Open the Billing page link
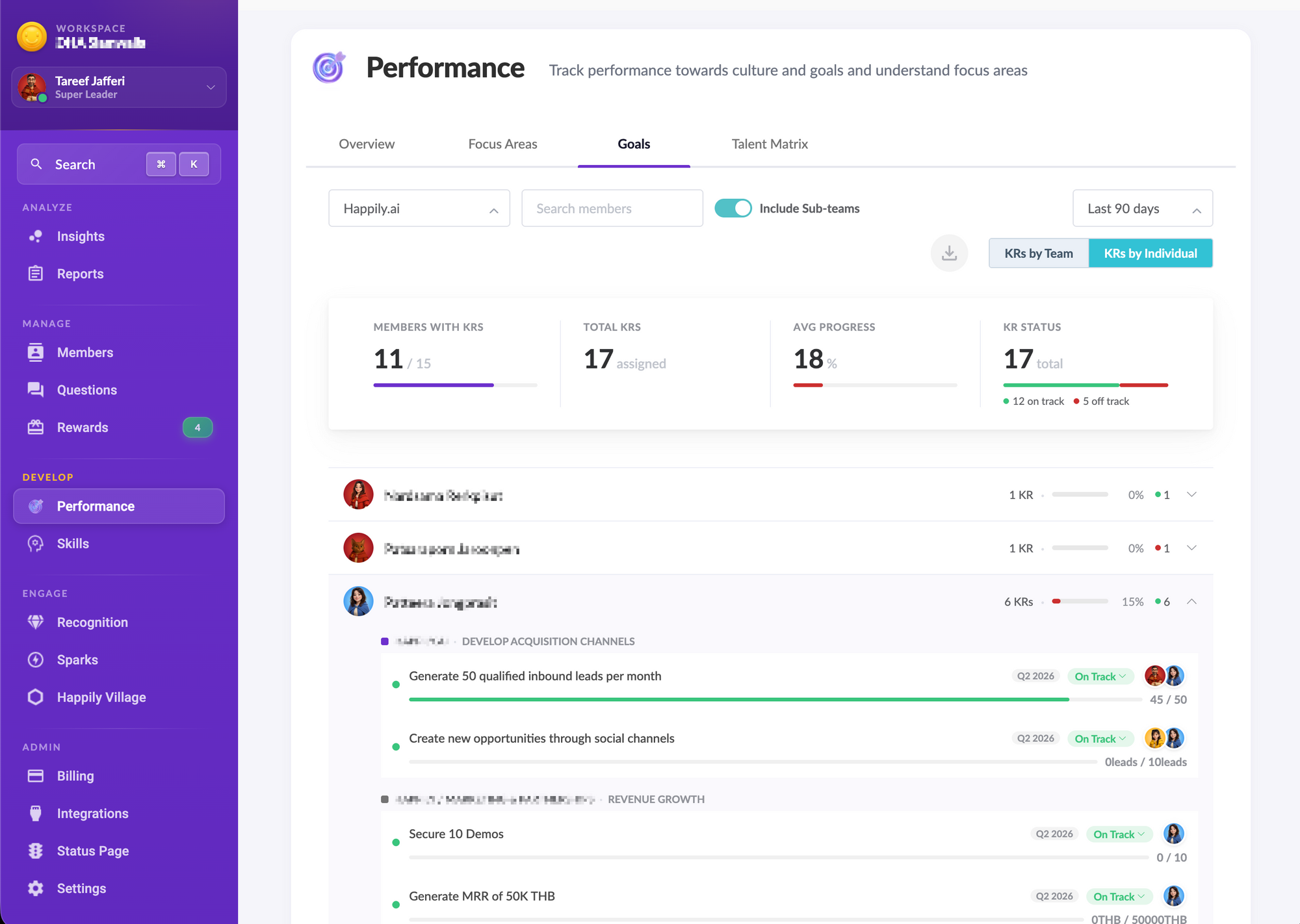The width and height of the screenshot is (1300, 924). pyautogui.click(x=75, y=776)
